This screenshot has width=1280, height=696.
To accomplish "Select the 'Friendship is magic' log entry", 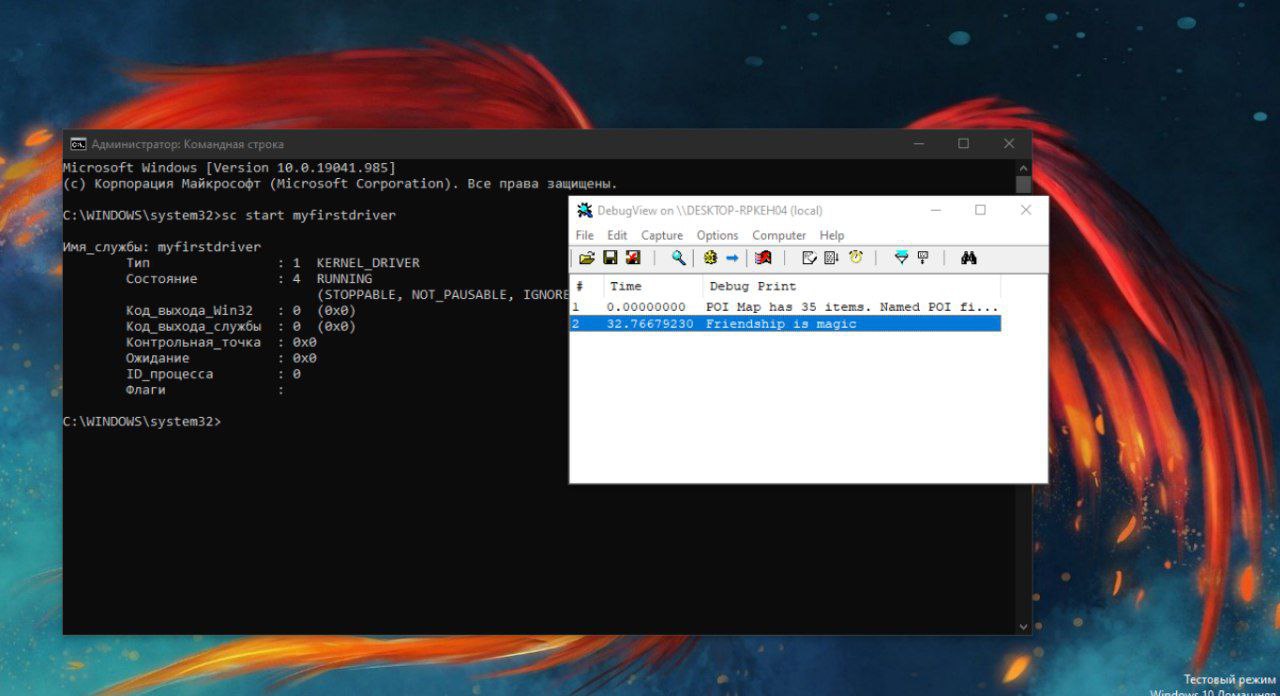I will click(x=785, y=324).
